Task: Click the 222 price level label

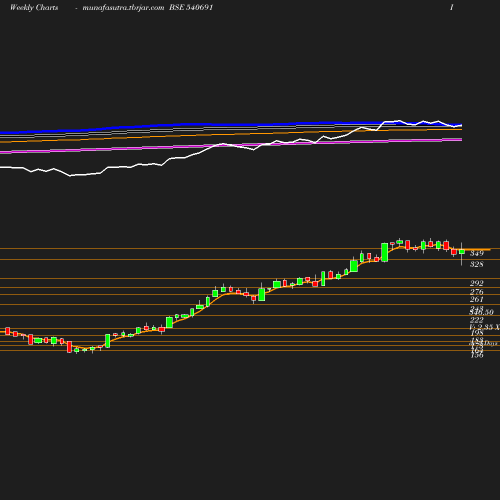Action: [x=477, y=320]
